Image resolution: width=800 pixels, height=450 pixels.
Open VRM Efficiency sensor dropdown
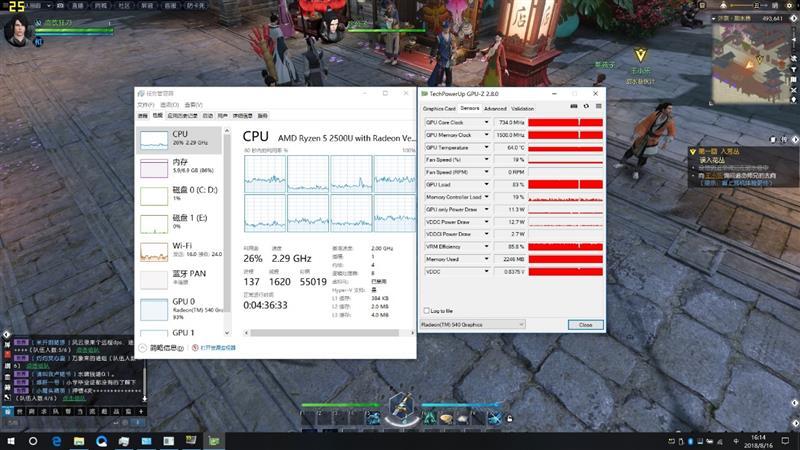coord(486,246)
